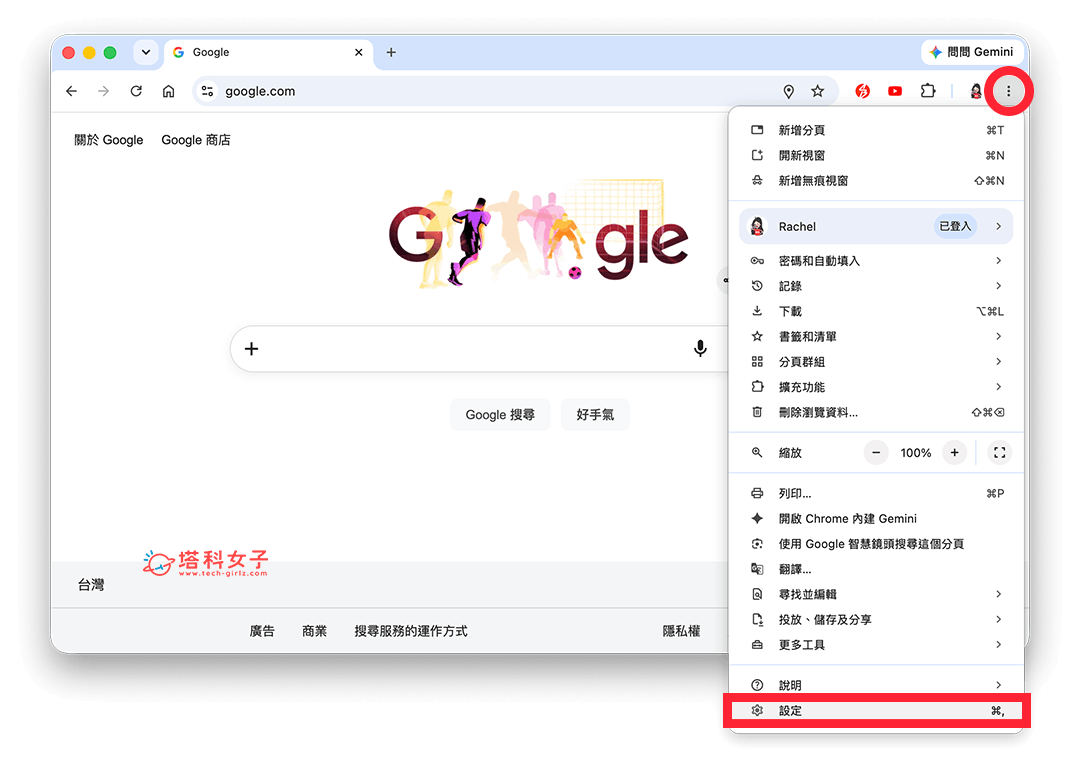This screenshot has height=758, width=1080.
Task: Click the plus icon in search box
Action: (251, 349)
